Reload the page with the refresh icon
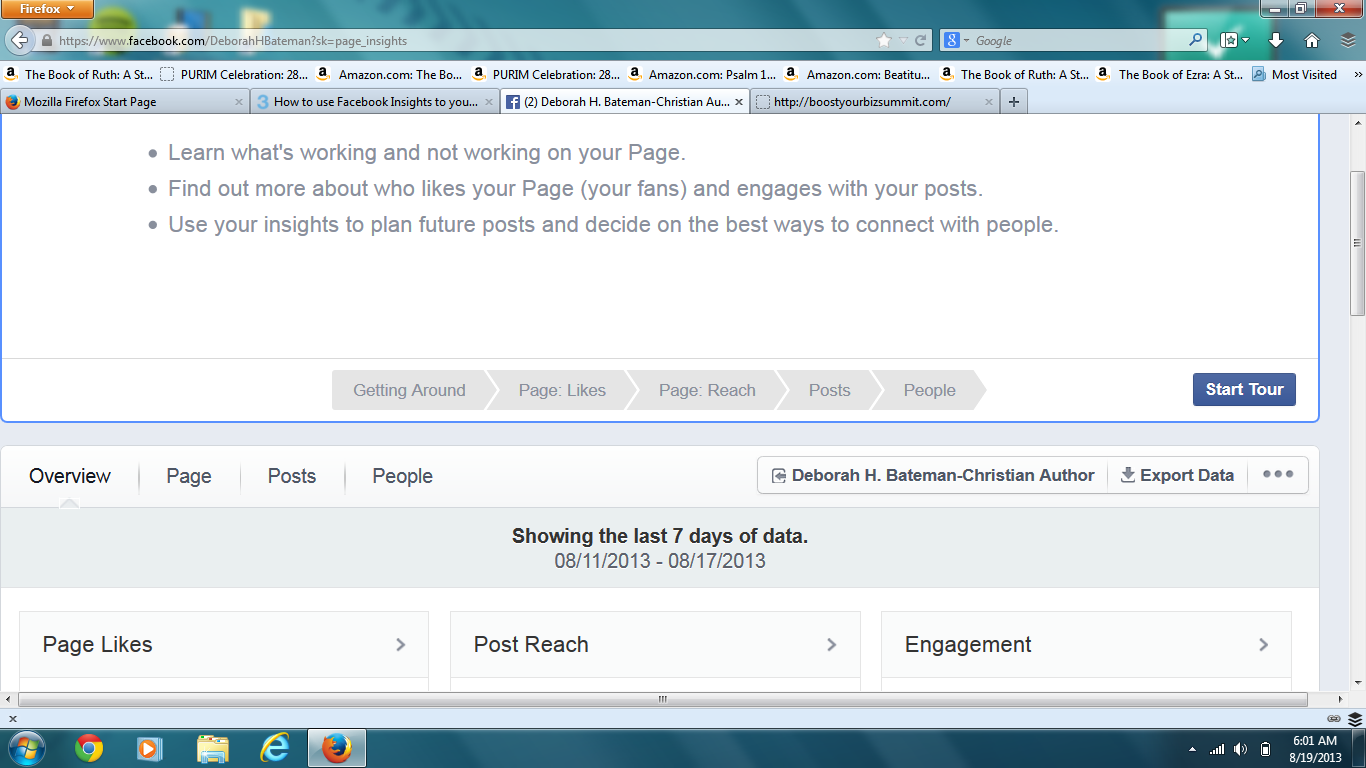 pos(921,41)
